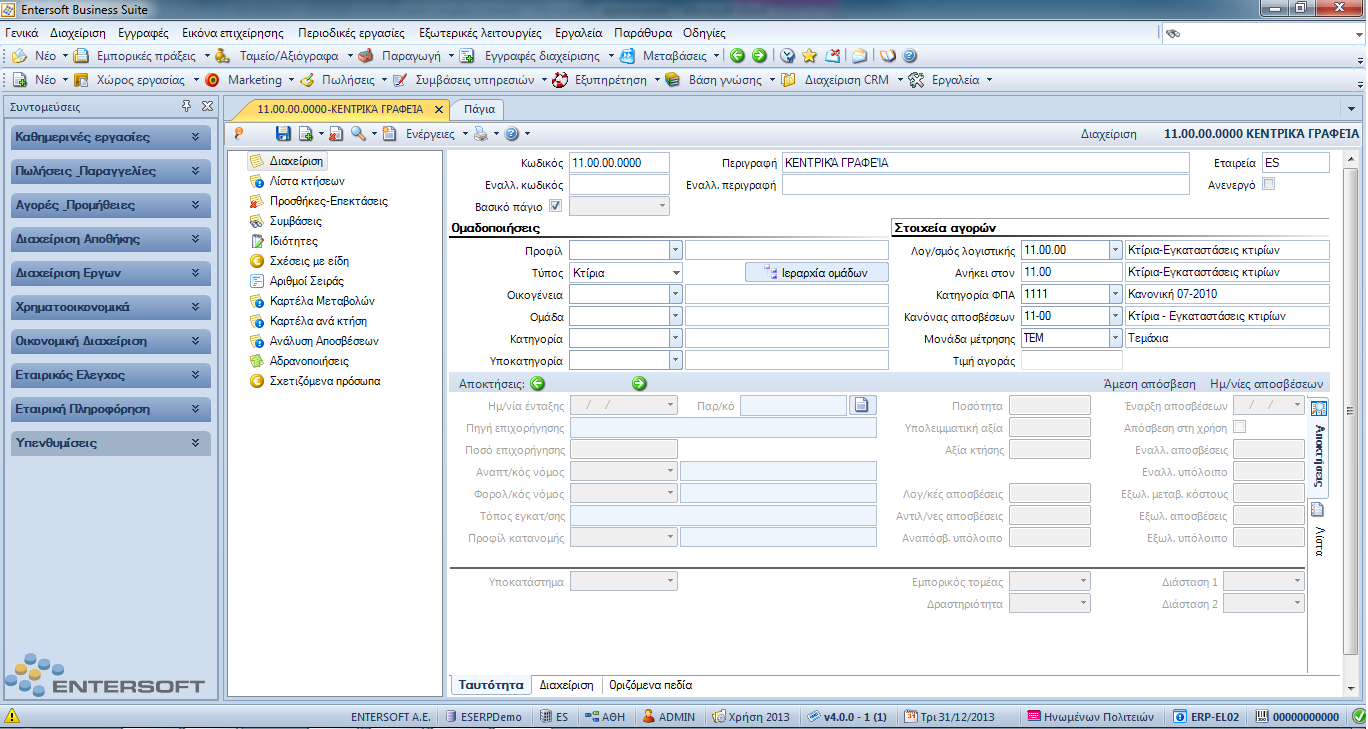Open the Παράθυρα menu

pos(643,33)
